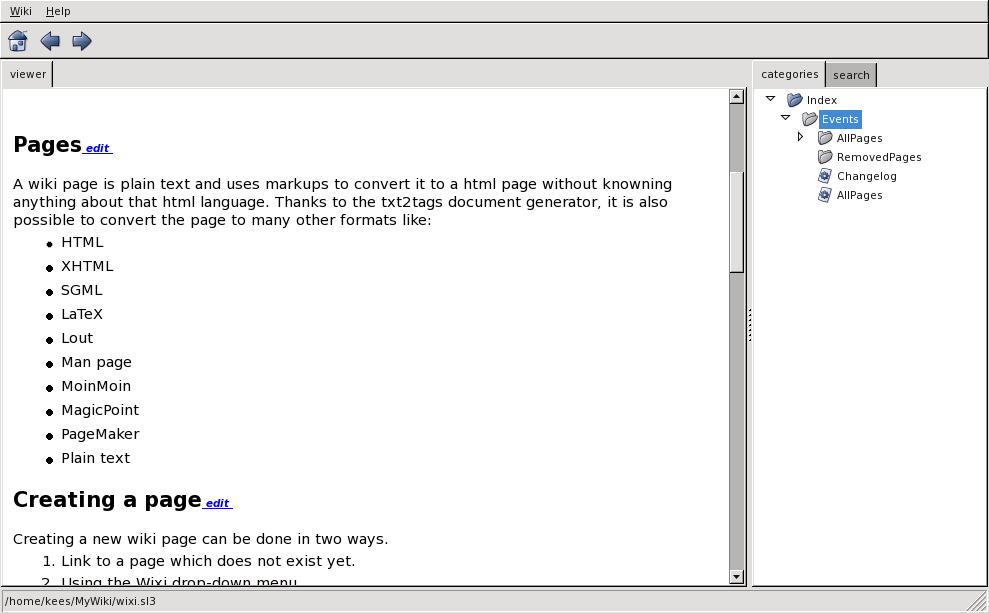Image resolution: width=989 pixels, height=613 pixels.
Task: Click the Index folder icon
Action: 795,100
